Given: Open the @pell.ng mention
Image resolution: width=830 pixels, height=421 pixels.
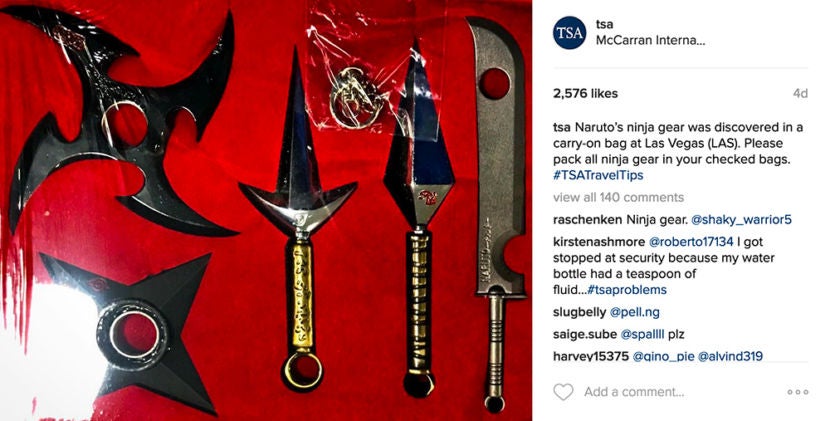Looking at the screenshot, I should point(635,312).
